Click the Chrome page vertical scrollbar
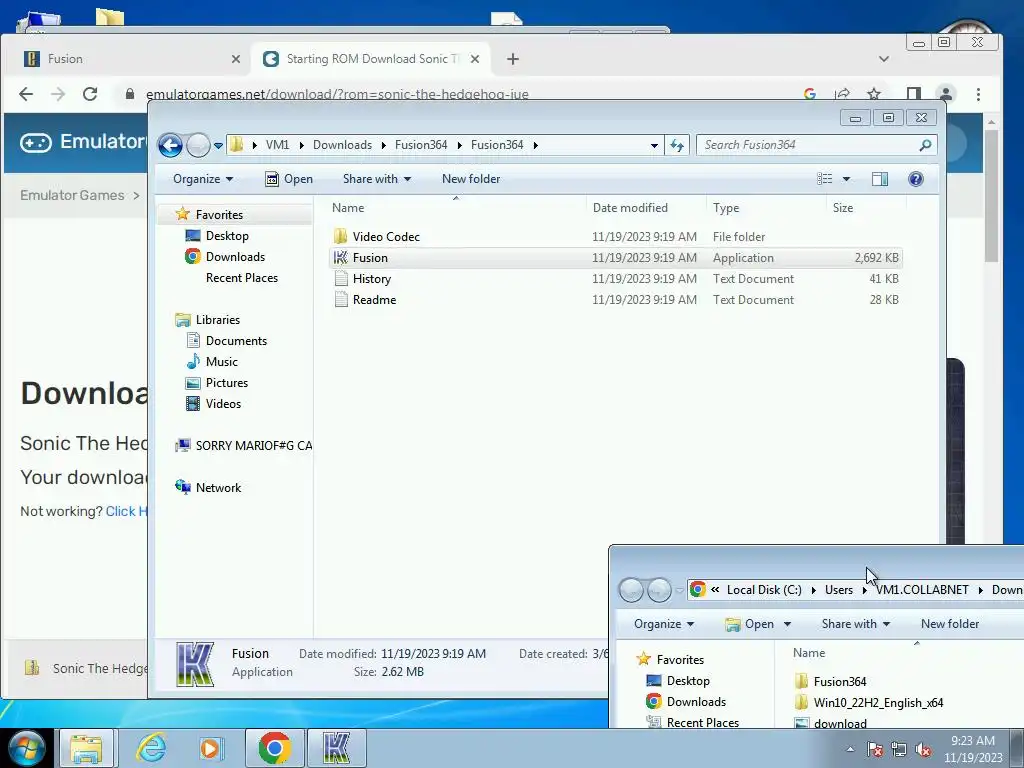Image resolution: width=1024 pixels, height=768 pixels. pyautogui.click(x=991, y=196)
